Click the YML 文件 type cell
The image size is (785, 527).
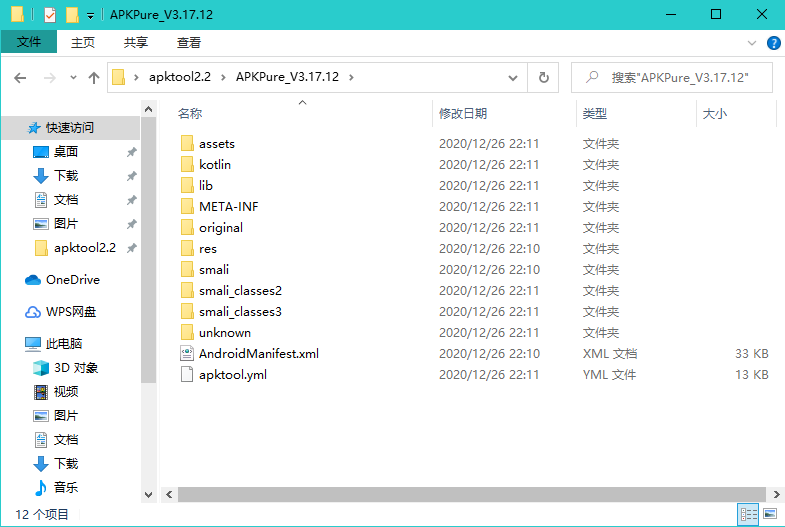coord(609,374)
